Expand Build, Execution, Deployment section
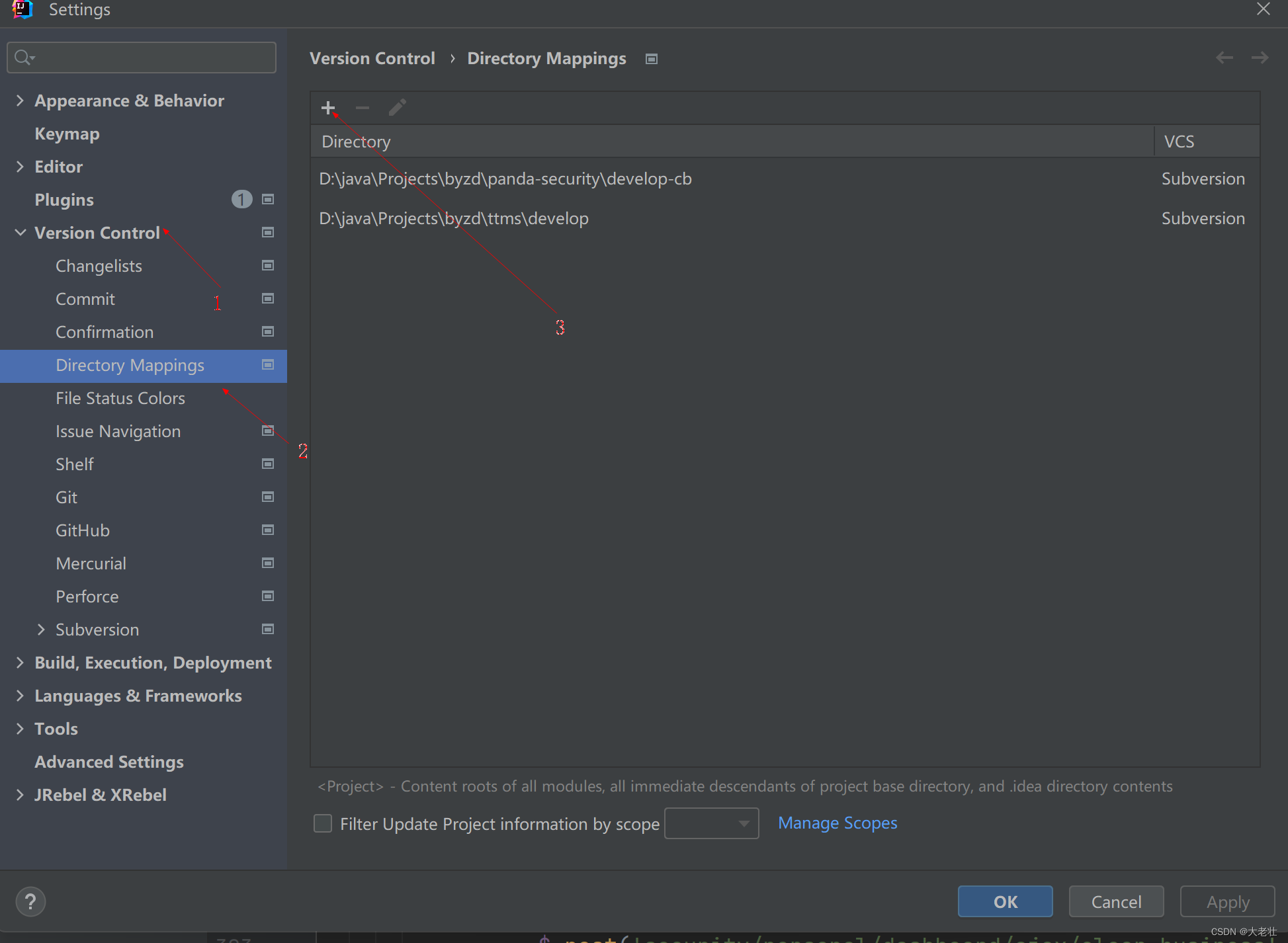The height and width of the screenshot is (943, 1288). pos(20,663)
